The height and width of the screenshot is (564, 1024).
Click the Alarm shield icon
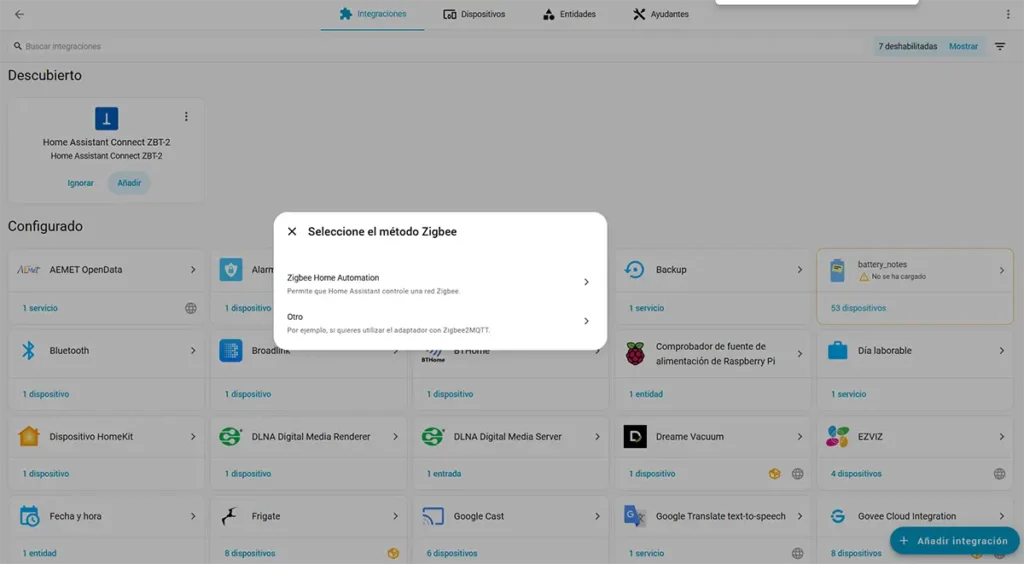231,270
